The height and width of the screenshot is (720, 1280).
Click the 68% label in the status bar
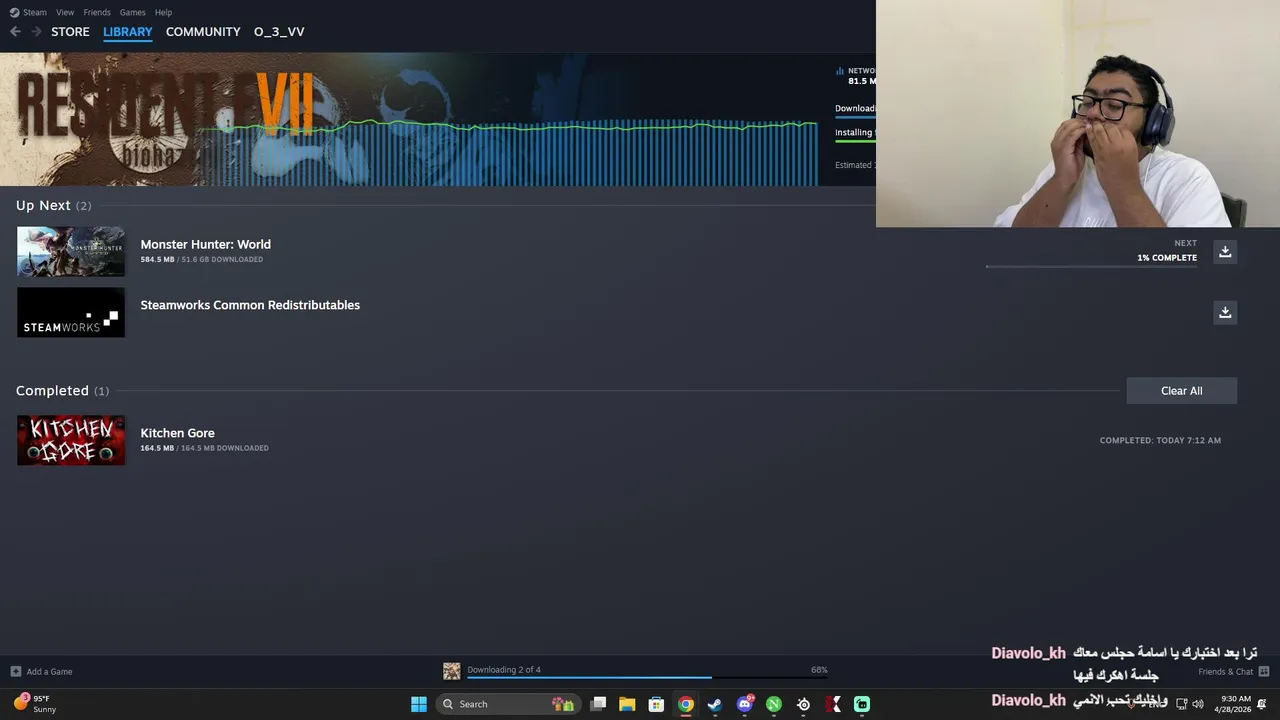click(x=819, y=670)
